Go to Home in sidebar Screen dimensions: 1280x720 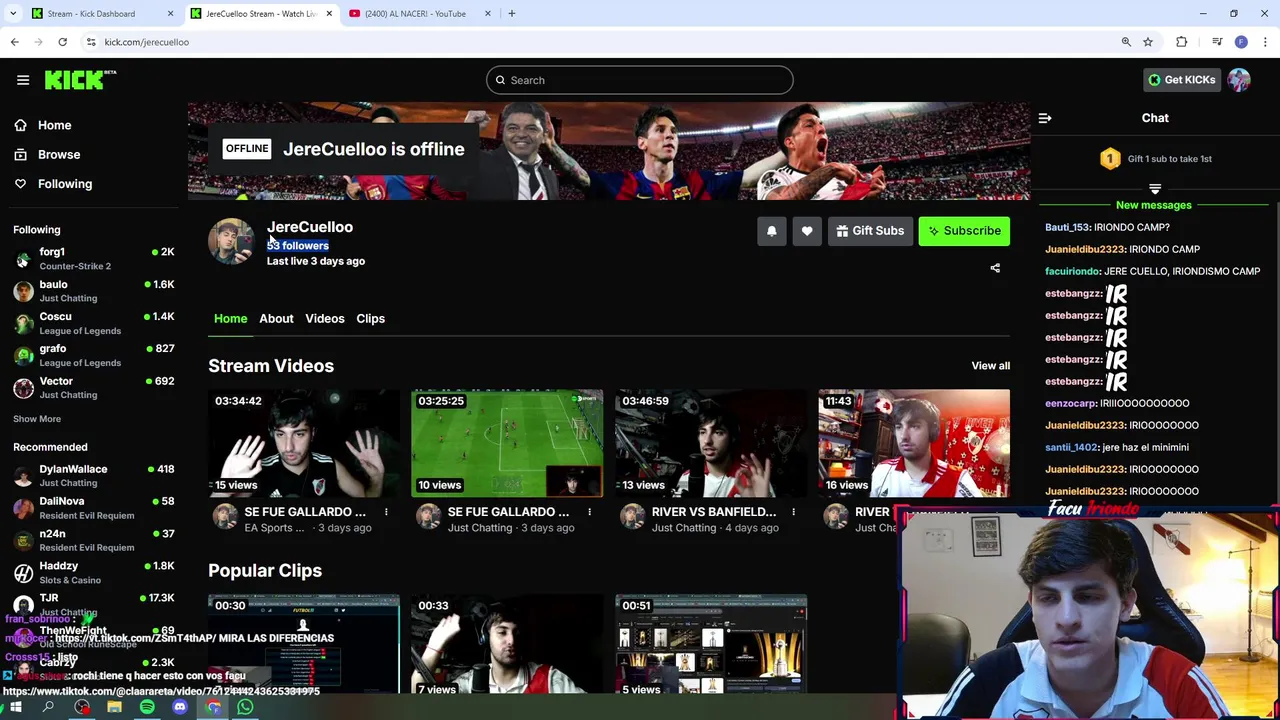54,125
